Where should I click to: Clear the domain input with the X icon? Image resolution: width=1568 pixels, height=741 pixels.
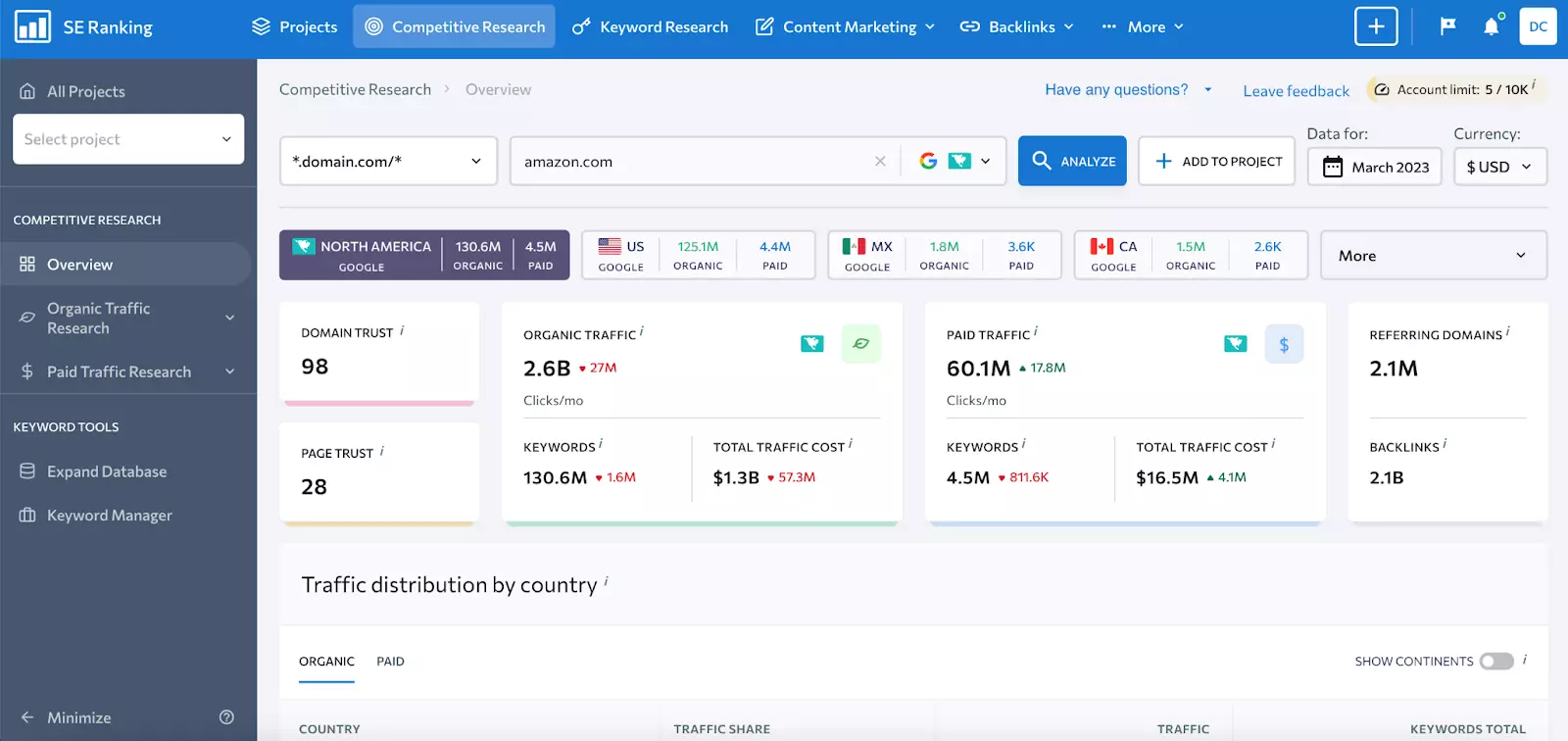coord(880,161)
